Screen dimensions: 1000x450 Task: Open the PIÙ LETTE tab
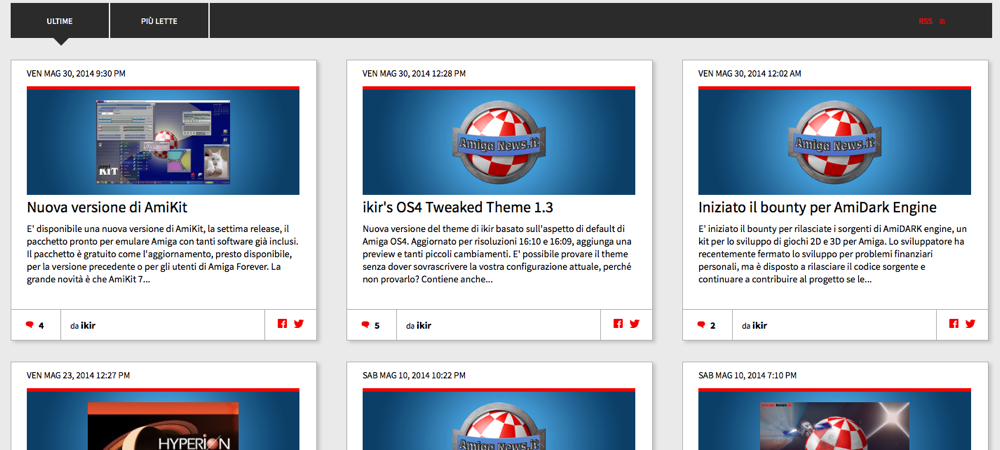(x=159, y=21)
